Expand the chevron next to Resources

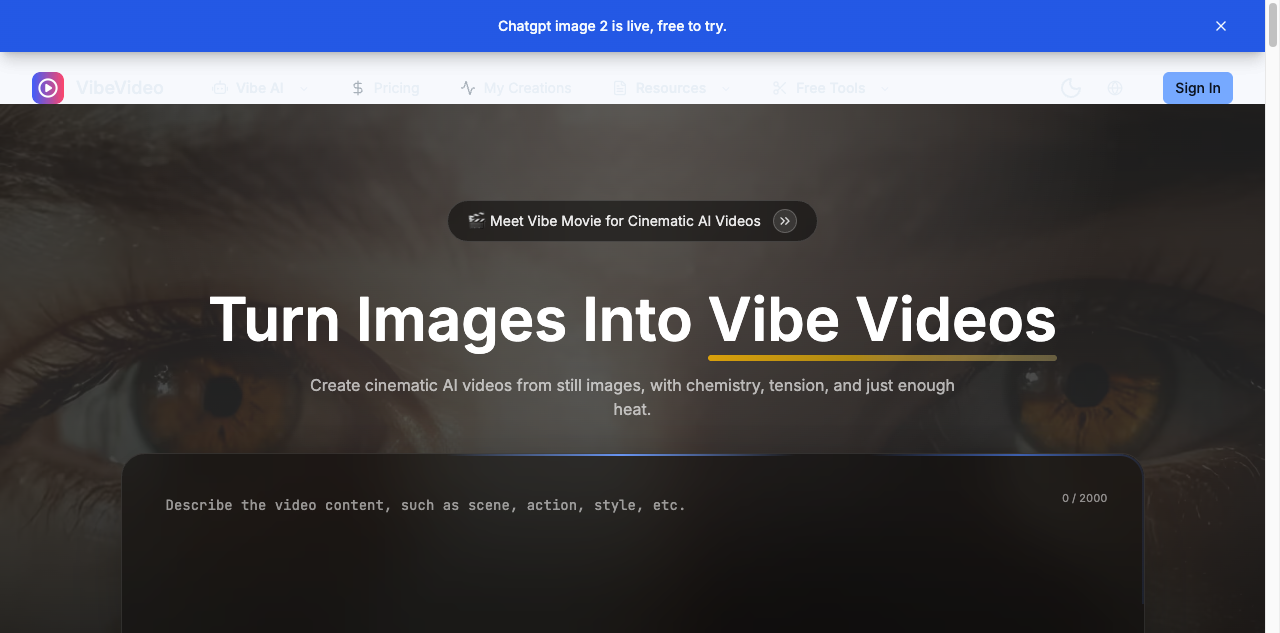click(725, 88)
